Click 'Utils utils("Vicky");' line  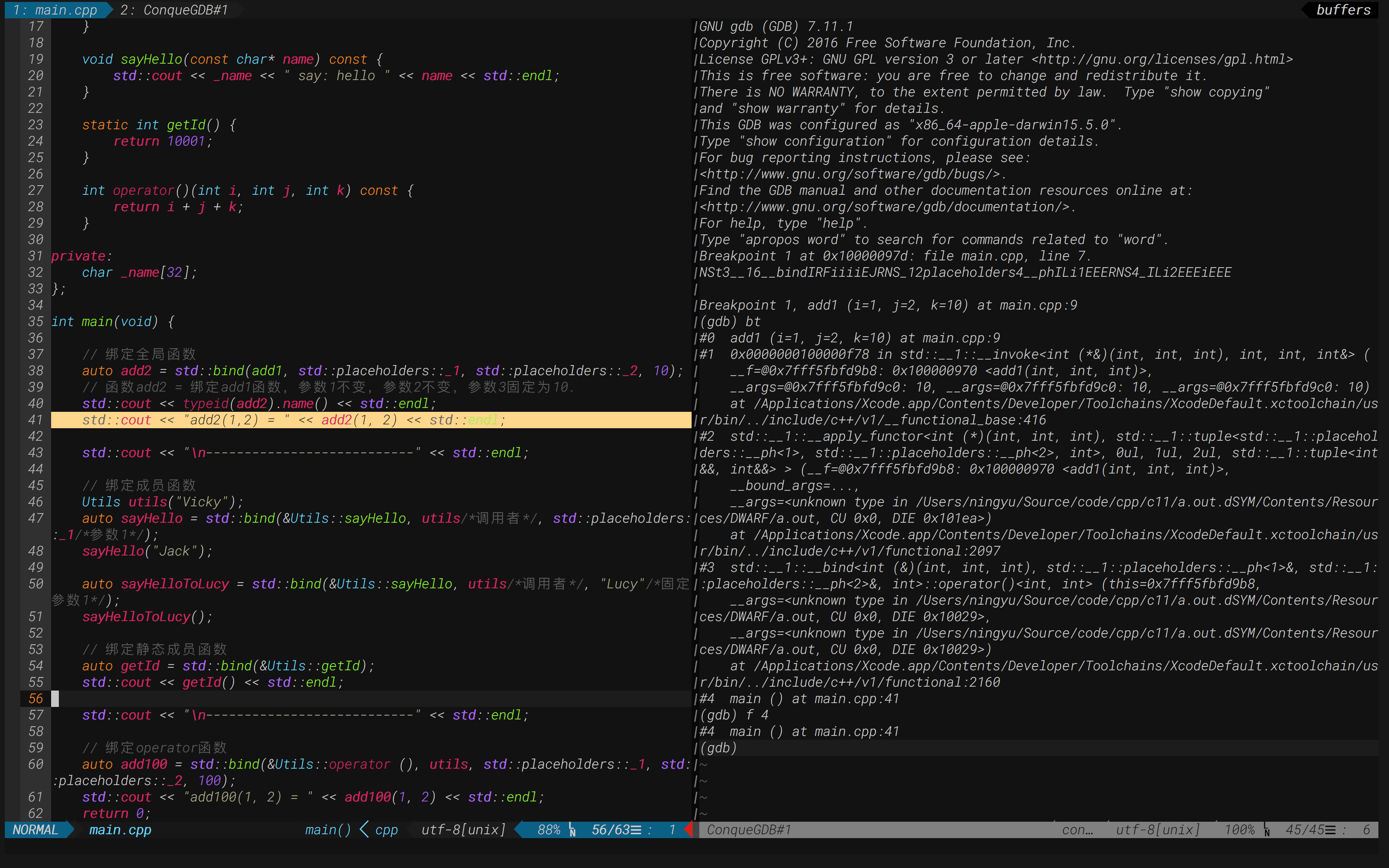coord(163,502)
